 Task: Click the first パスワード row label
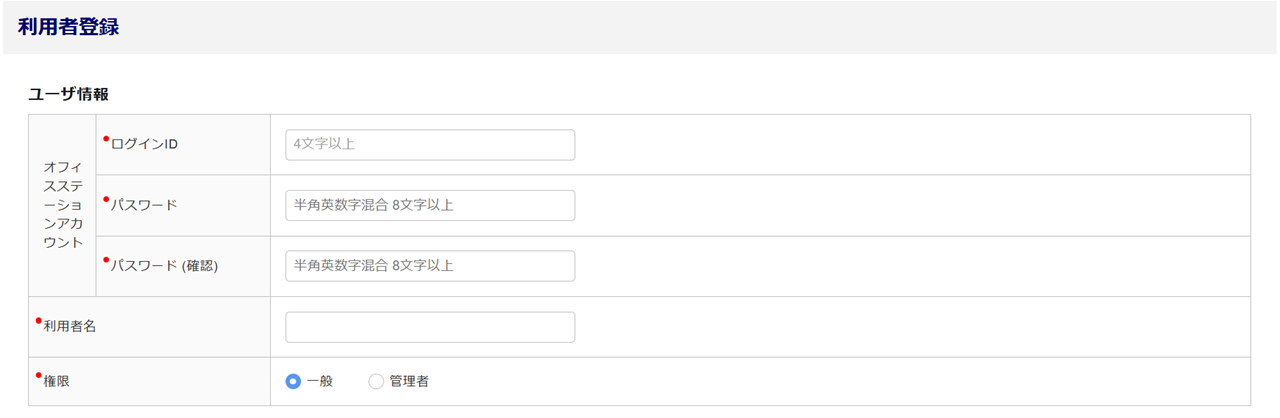[x=144, y=206]
